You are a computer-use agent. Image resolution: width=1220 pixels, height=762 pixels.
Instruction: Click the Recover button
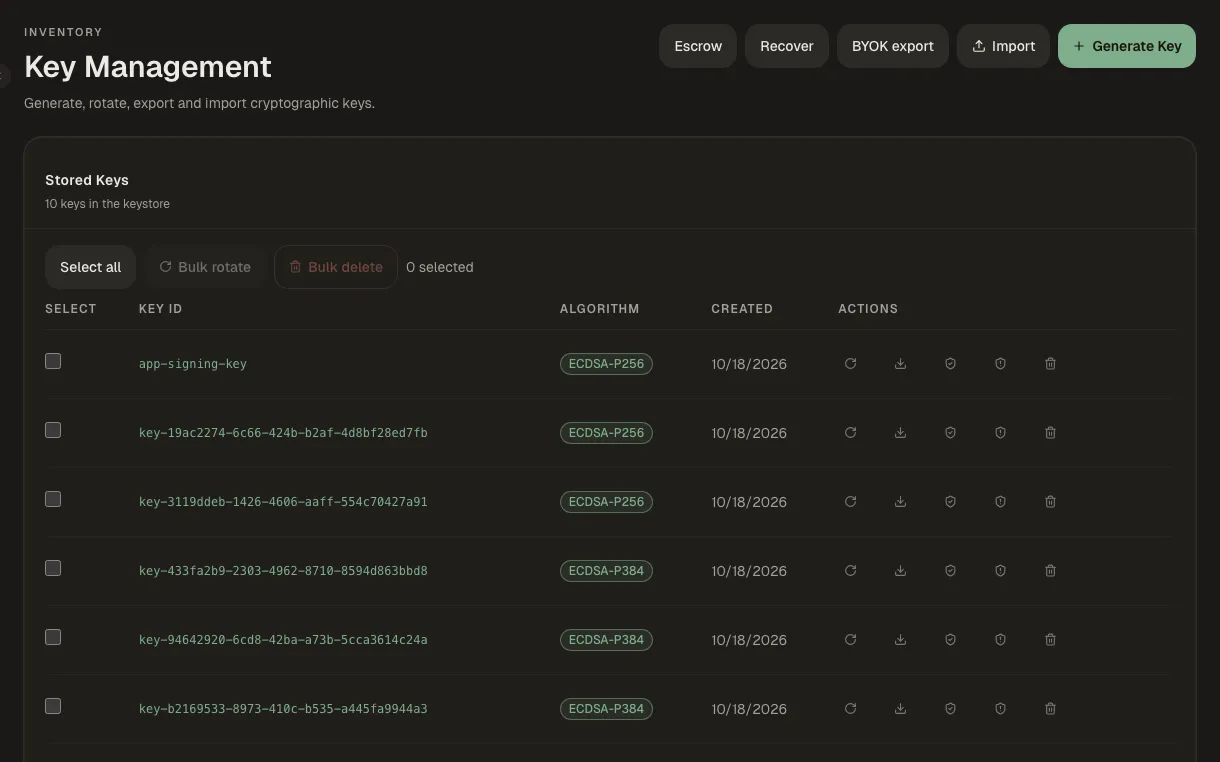[787, 46]
